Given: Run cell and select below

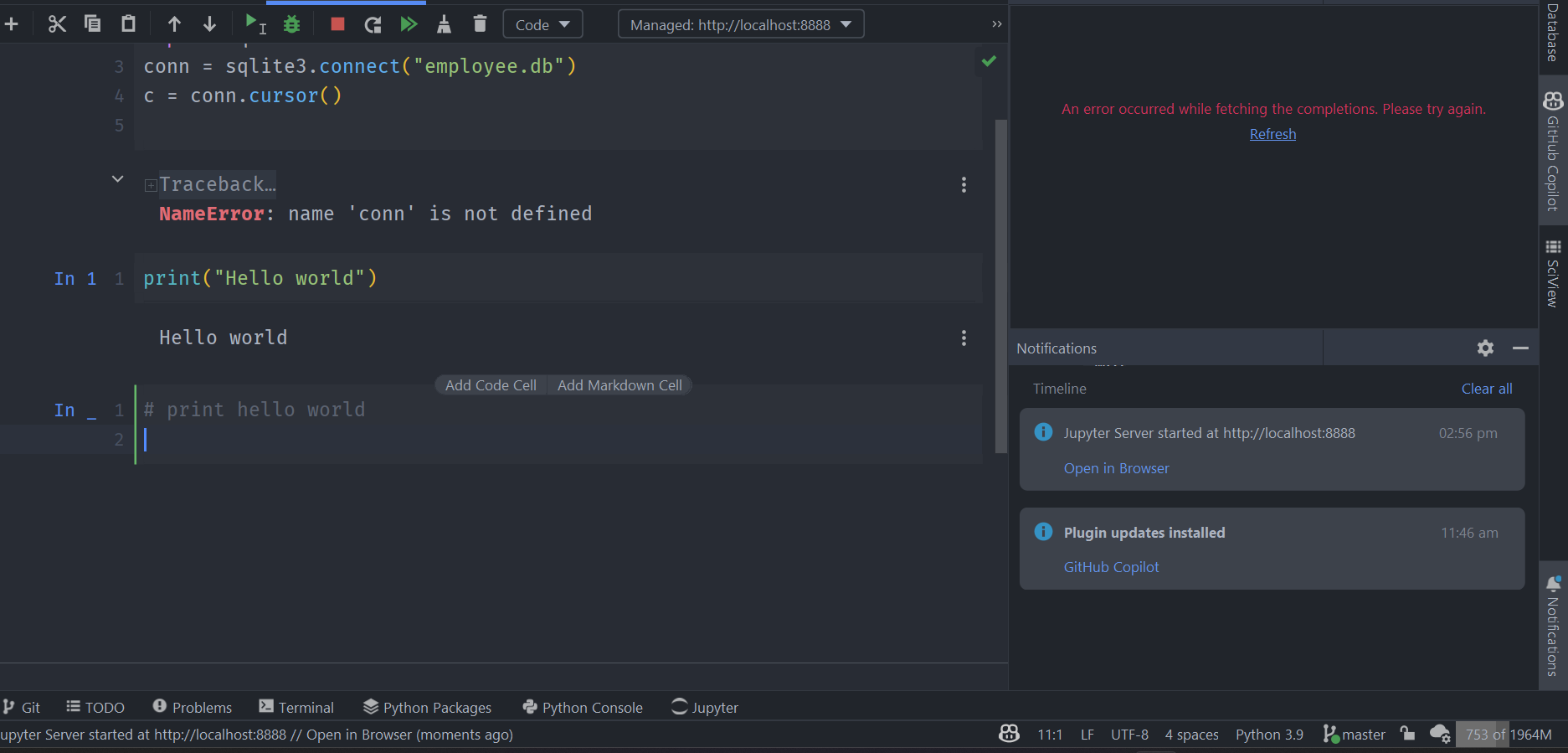Looking at the screenshot, I should click(255, 24).
